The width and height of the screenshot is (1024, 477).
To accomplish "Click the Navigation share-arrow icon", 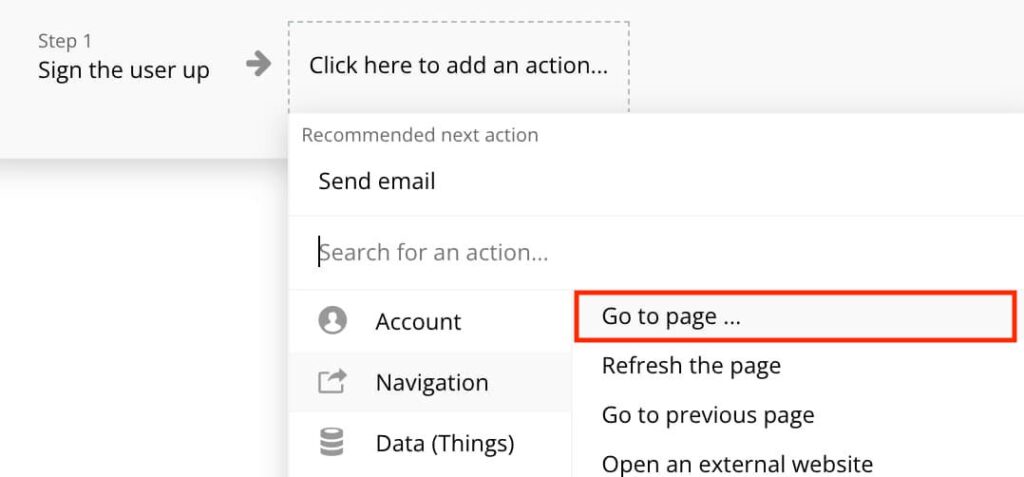I will pos(332,382).
